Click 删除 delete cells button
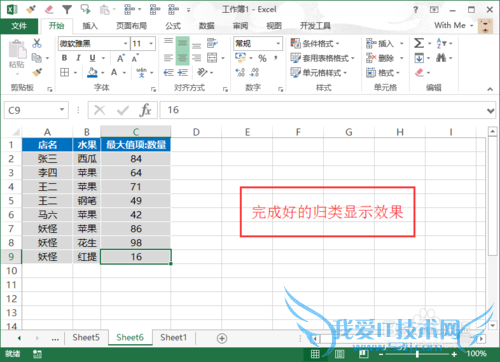The image size is (500, 362). click(380, 58)
